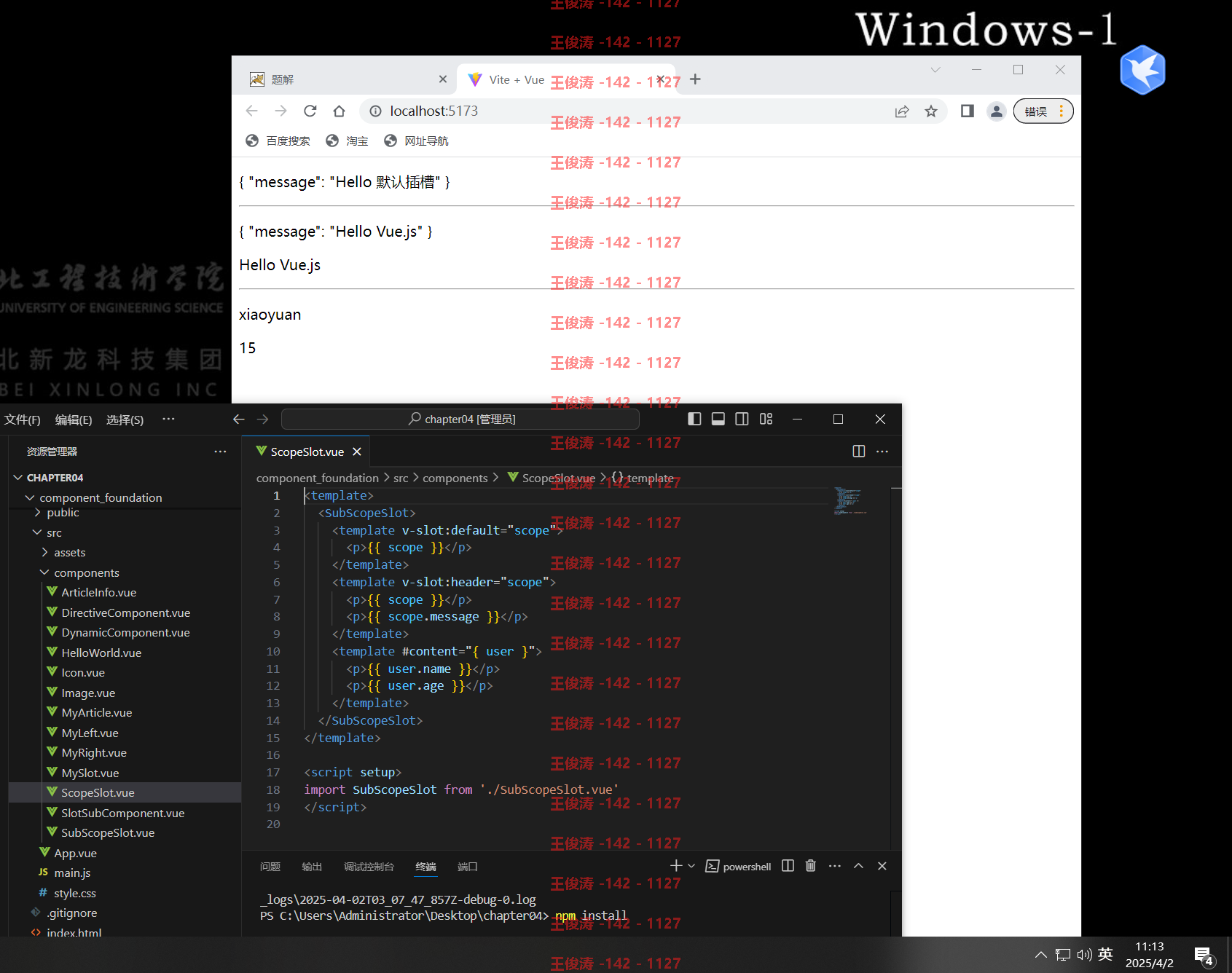Toggle the VS Code bottom panel layout icon
Image resolution: width=1232 pixels, height=973 pixels.
pos(718,419)
